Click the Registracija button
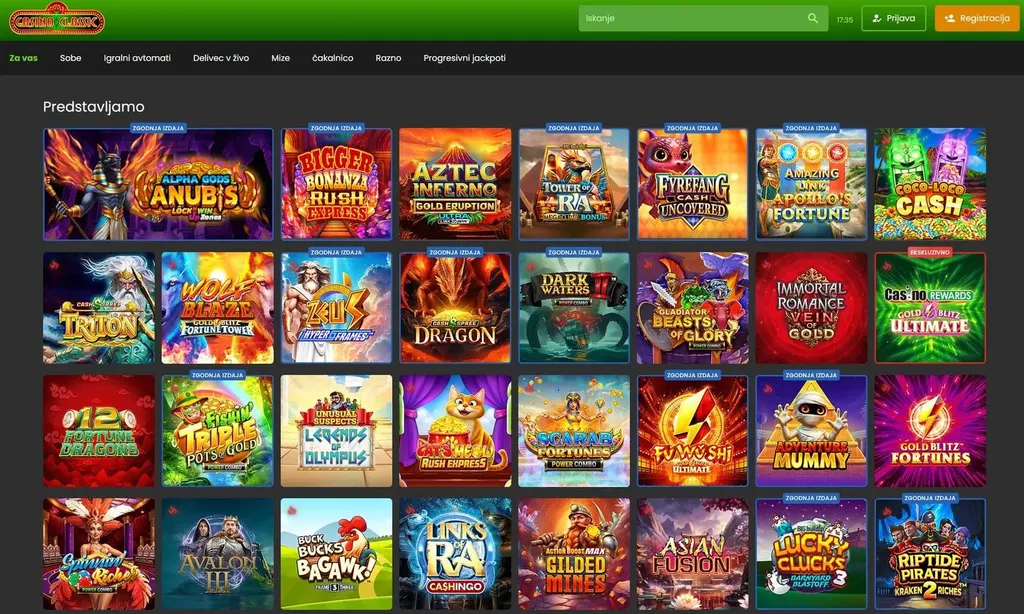Viewport: 1024px width, 614px height. (x=977, y=18)
